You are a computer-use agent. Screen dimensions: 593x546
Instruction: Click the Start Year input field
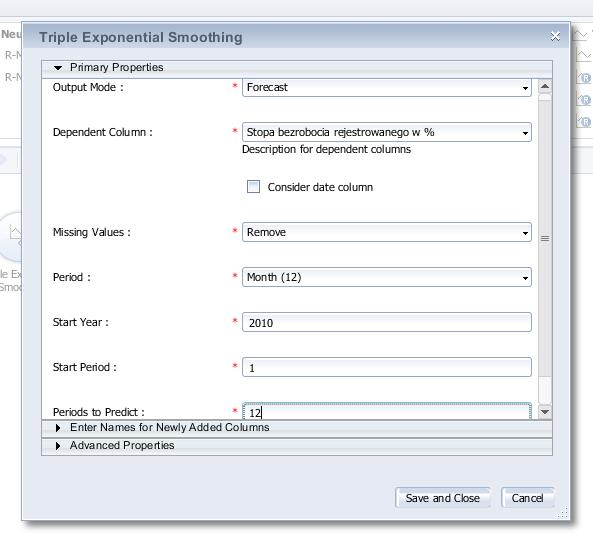coord(387,322)
